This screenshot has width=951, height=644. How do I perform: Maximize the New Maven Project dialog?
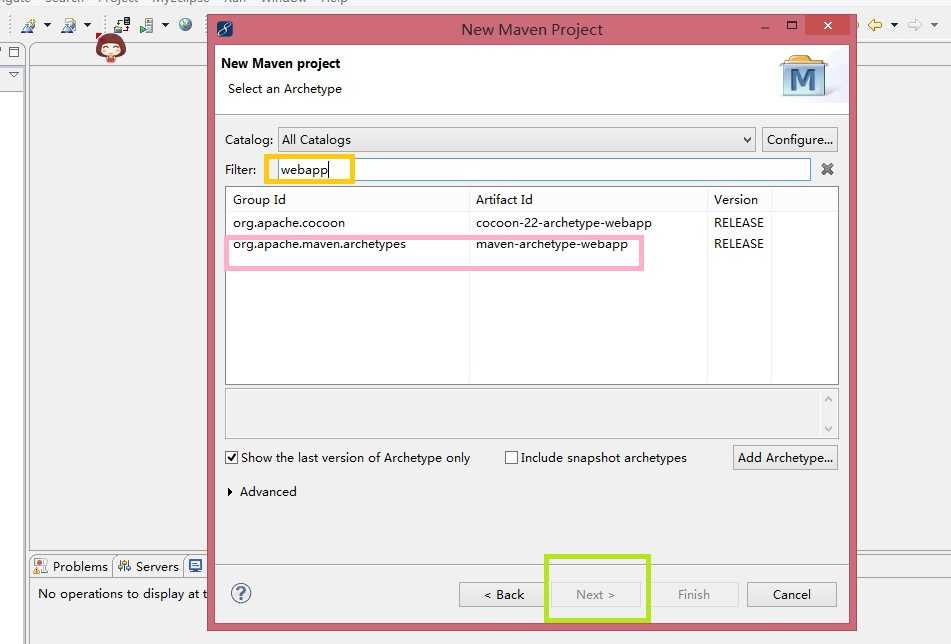click(791, 25)
